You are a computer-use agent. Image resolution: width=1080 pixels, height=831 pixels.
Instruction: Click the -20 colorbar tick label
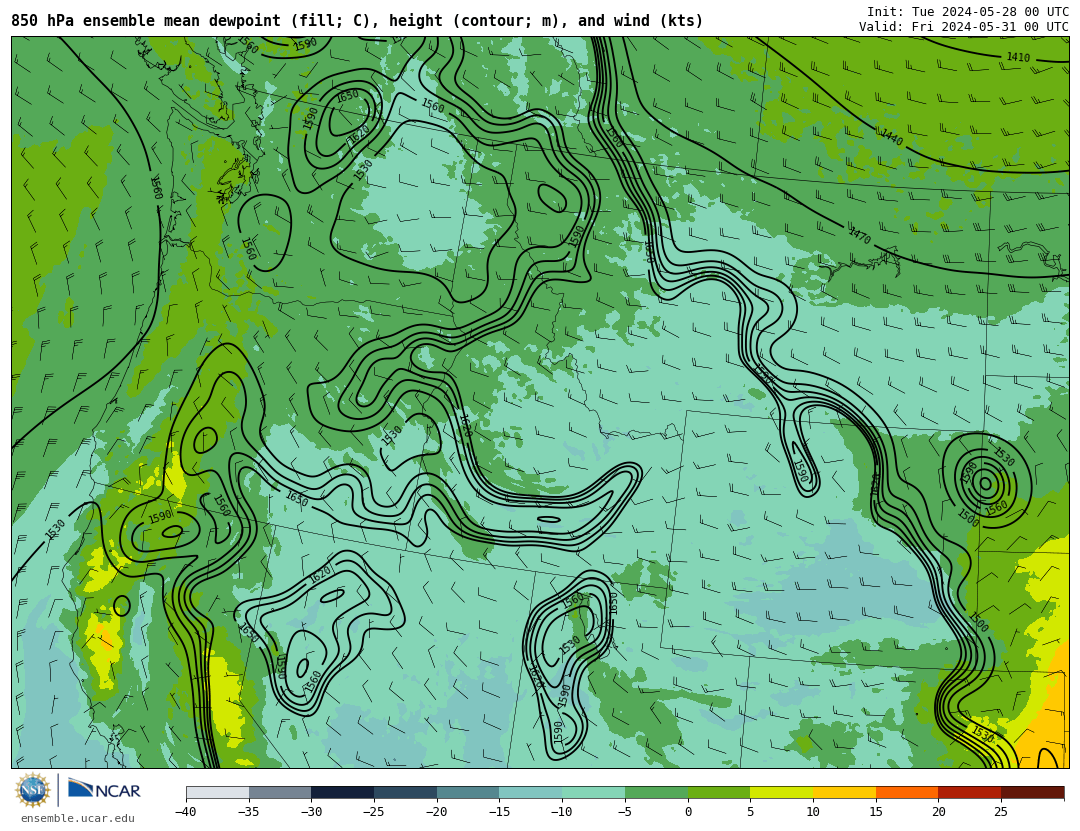(x=437, y=812)
